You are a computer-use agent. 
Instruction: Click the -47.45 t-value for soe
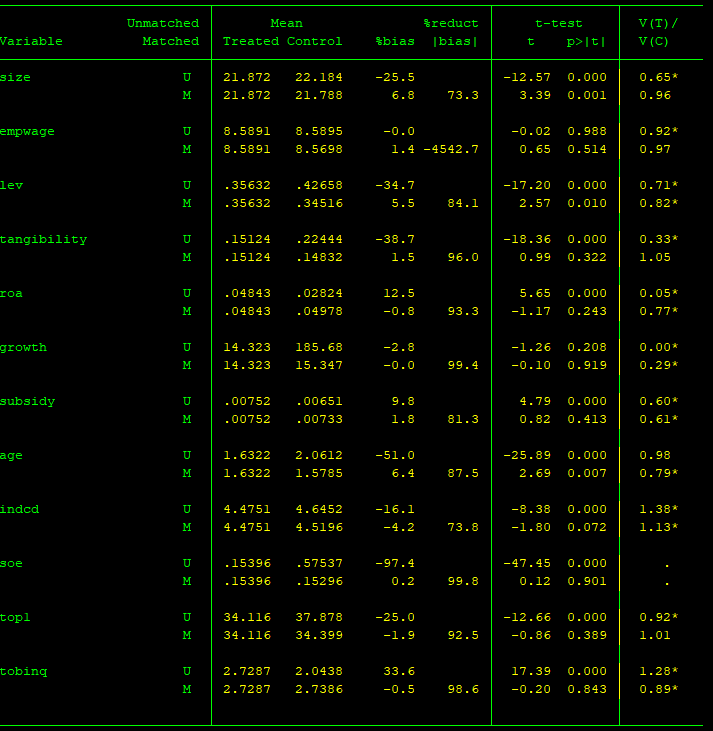coord(527,564)
